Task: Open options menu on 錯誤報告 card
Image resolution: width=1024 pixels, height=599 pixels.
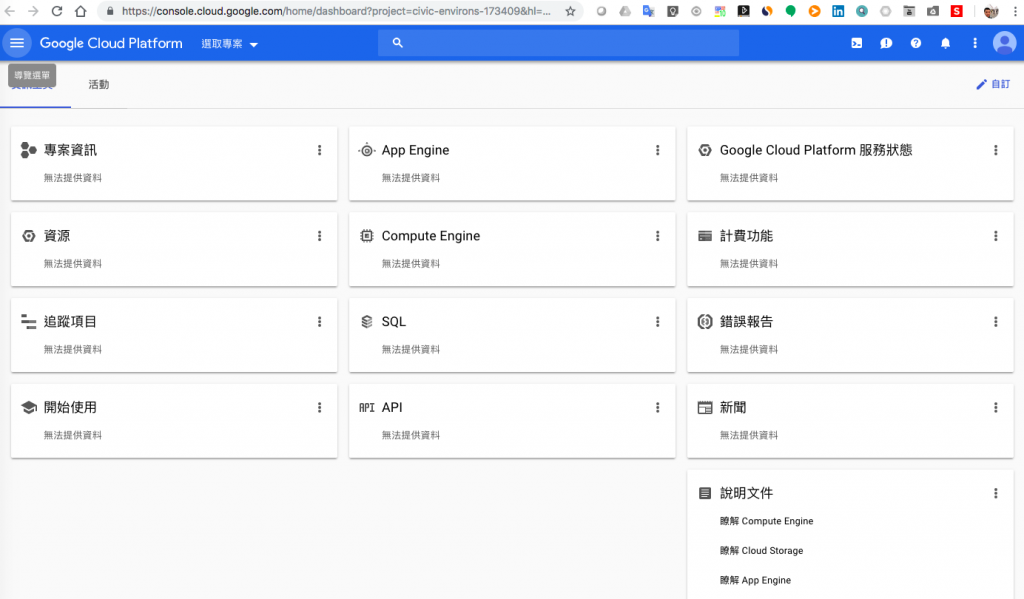Action: point(996,321)
